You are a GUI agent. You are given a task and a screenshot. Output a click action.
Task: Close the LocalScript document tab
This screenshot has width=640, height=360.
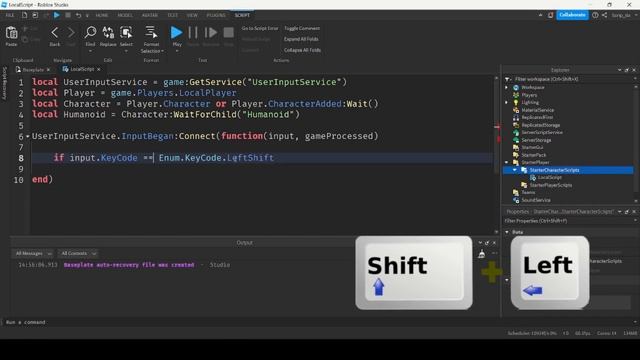coord(98,69)
